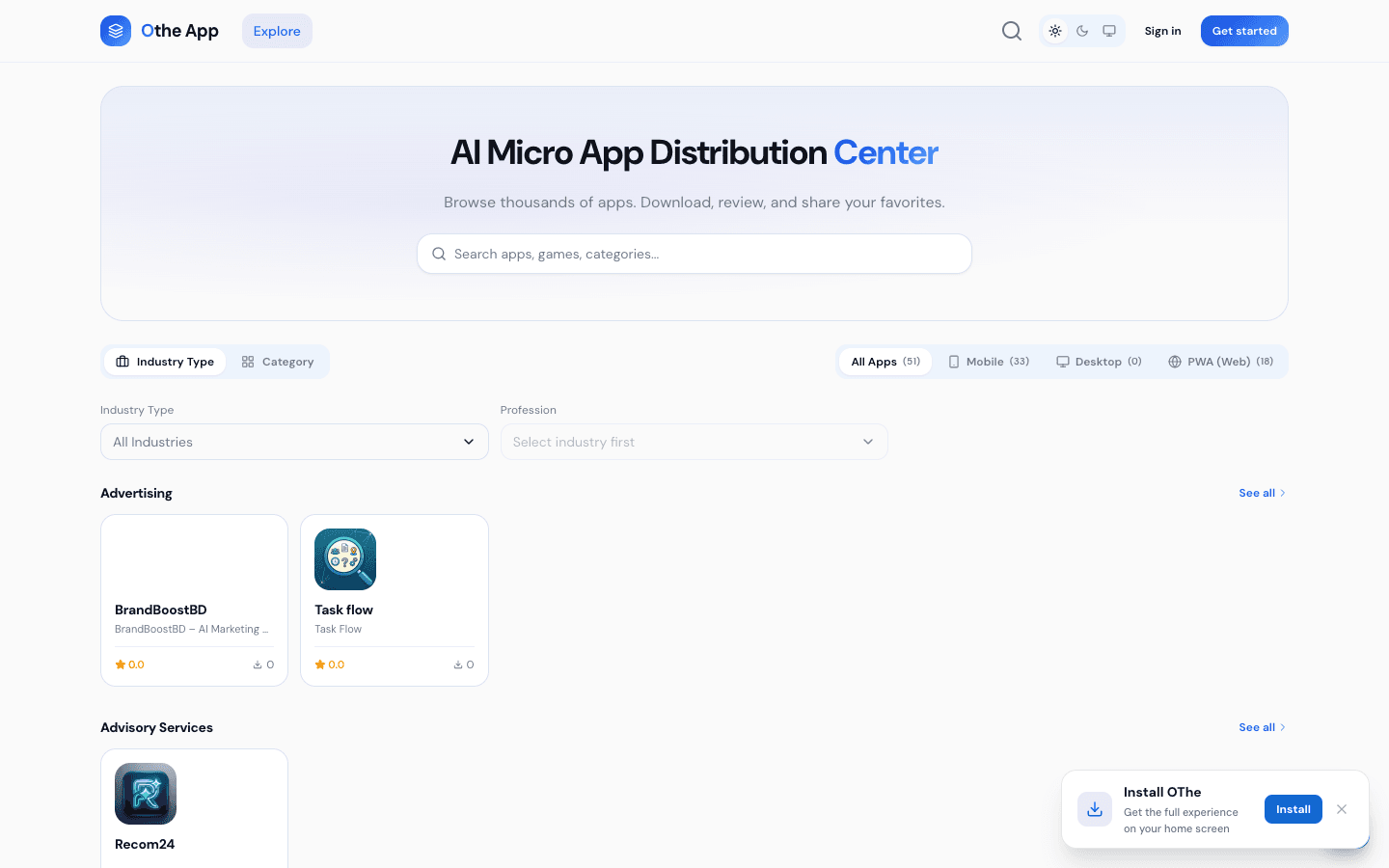Image resolution: width=1389 pixels, height=868 pixels.
Task: Click the search field magnifier icon
Action: [439, 254]
